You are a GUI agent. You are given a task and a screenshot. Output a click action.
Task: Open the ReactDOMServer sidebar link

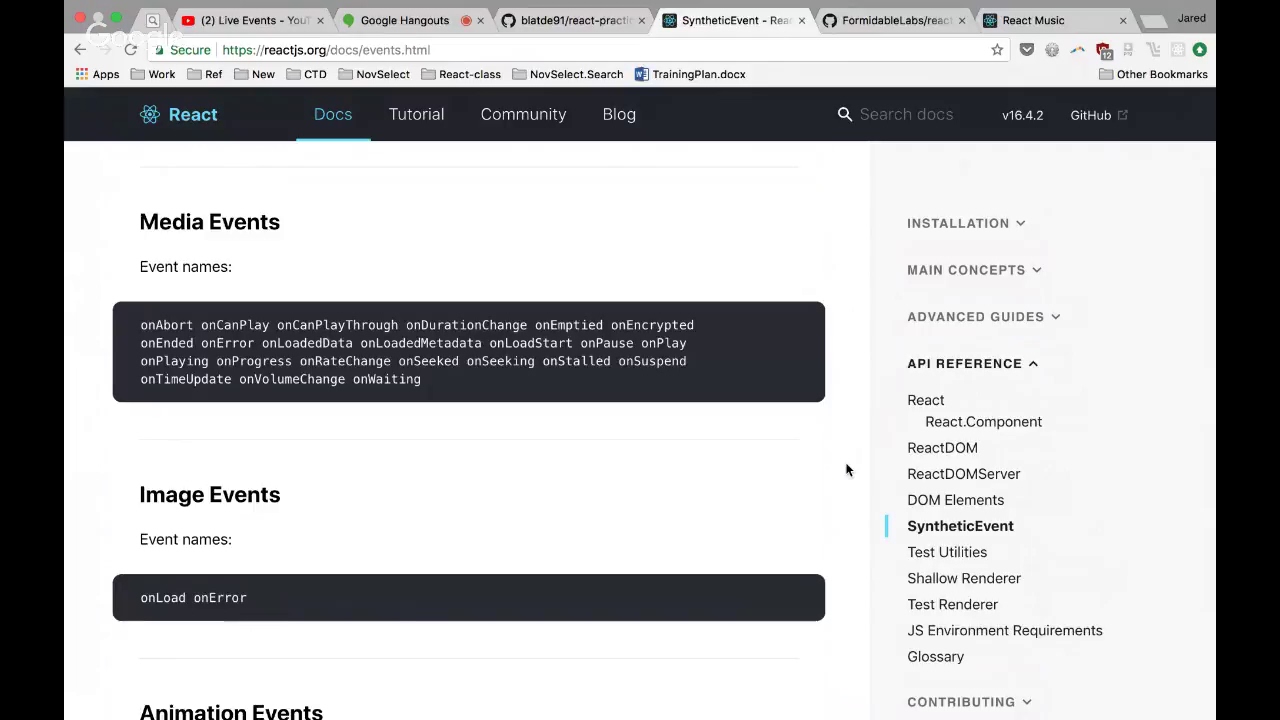pyautogui.click(x=963, y=474)
